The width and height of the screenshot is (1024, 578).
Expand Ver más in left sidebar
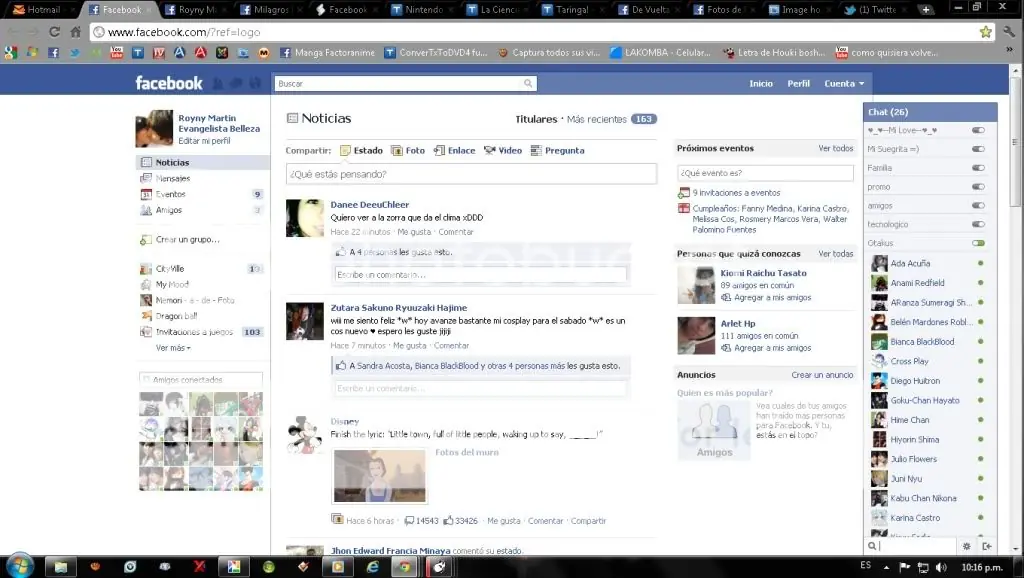pyautogui.click(x=173, y=348)
